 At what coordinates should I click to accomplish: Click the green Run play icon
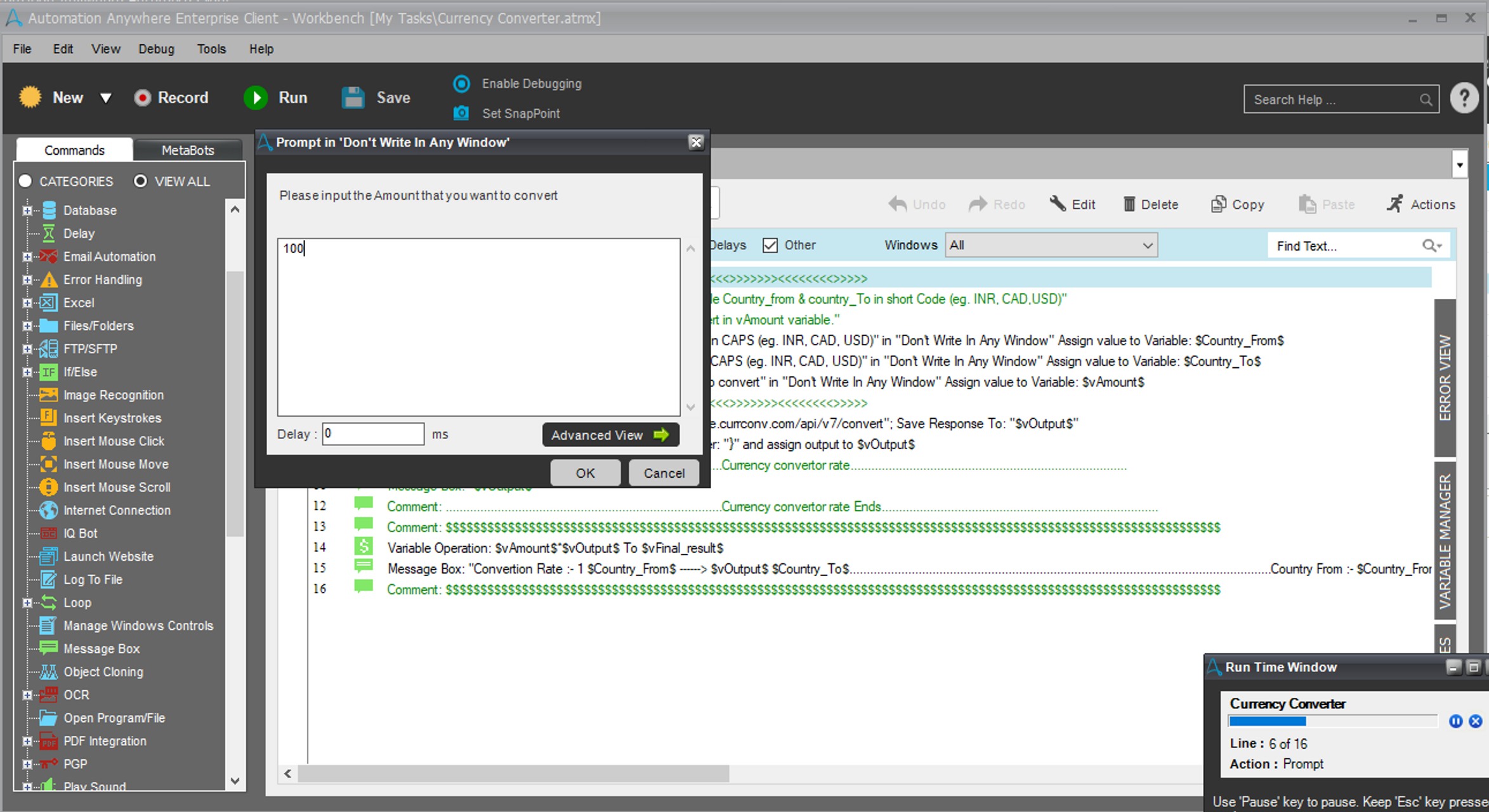tap(256, 98)
